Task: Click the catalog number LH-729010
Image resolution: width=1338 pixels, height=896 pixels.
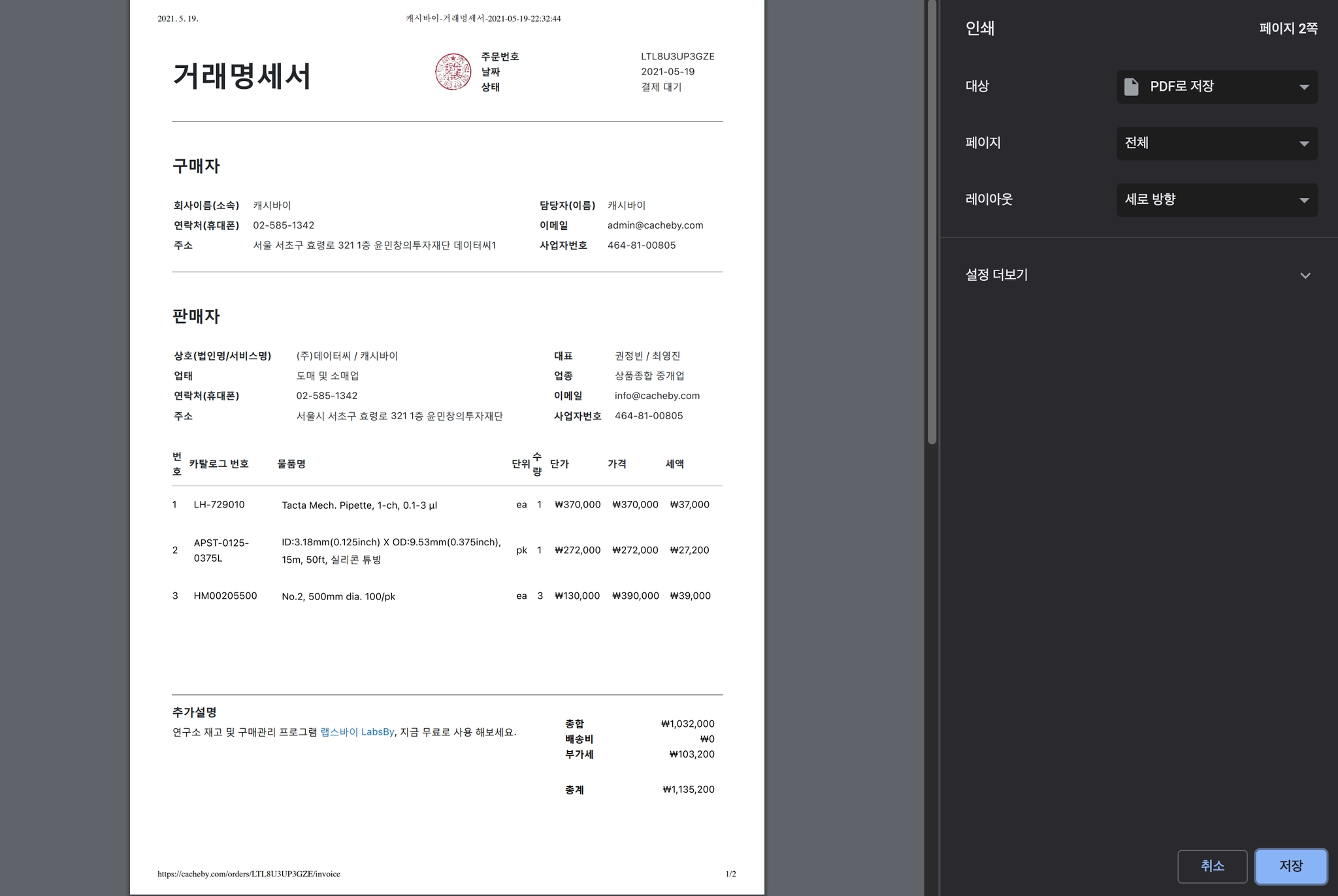Action: tap(219, 504)
